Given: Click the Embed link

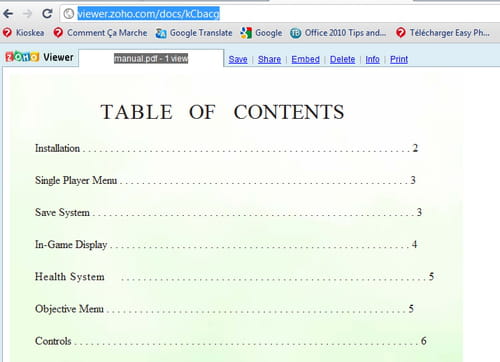Looking at the screenshot, I should 306,59.
